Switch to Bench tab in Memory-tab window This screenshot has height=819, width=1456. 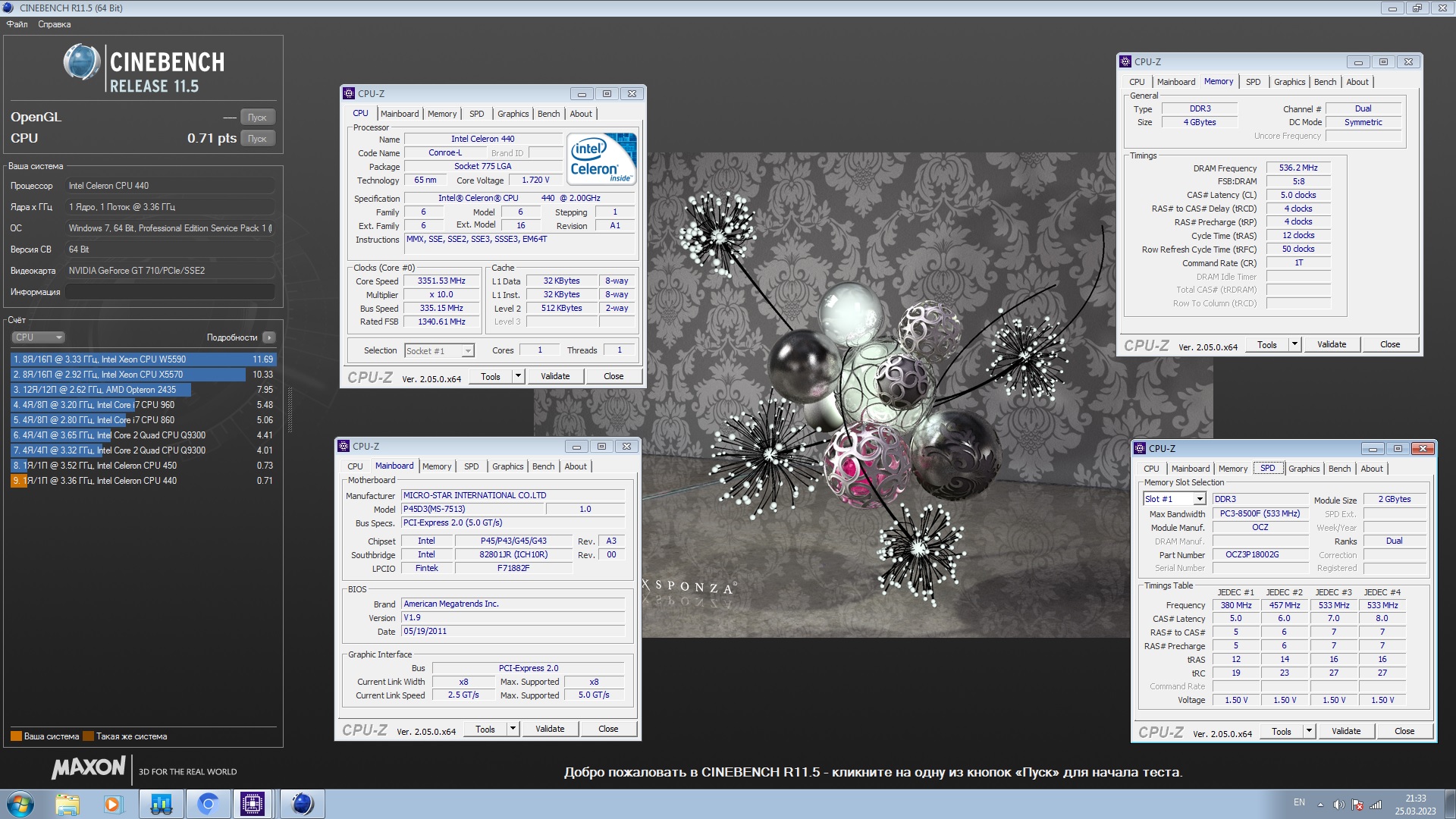click(1325, 82)
